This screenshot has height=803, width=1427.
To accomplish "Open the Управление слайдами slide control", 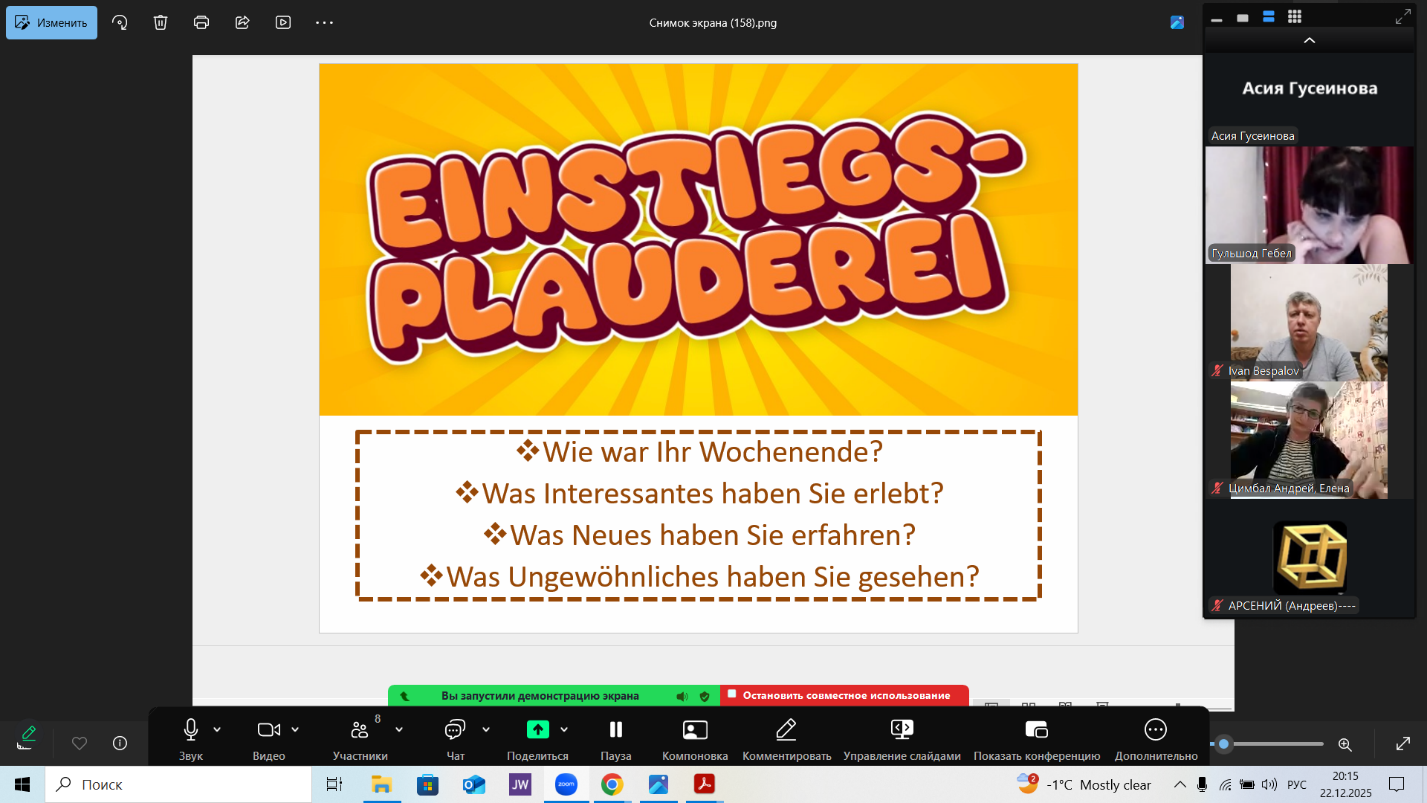I will (x=902, y=730).
